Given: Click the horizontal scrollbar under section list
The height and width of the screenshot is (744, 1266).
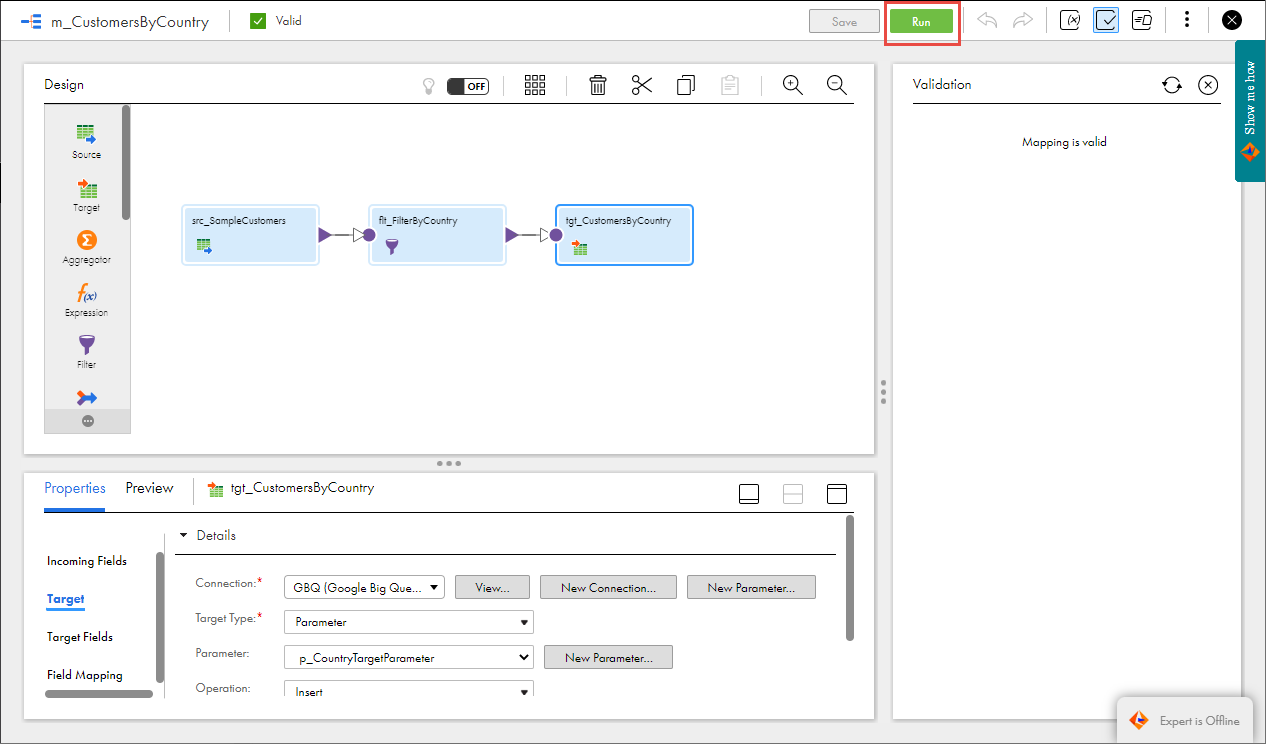Looking at the screenshot, I should (x=99, y=693).
